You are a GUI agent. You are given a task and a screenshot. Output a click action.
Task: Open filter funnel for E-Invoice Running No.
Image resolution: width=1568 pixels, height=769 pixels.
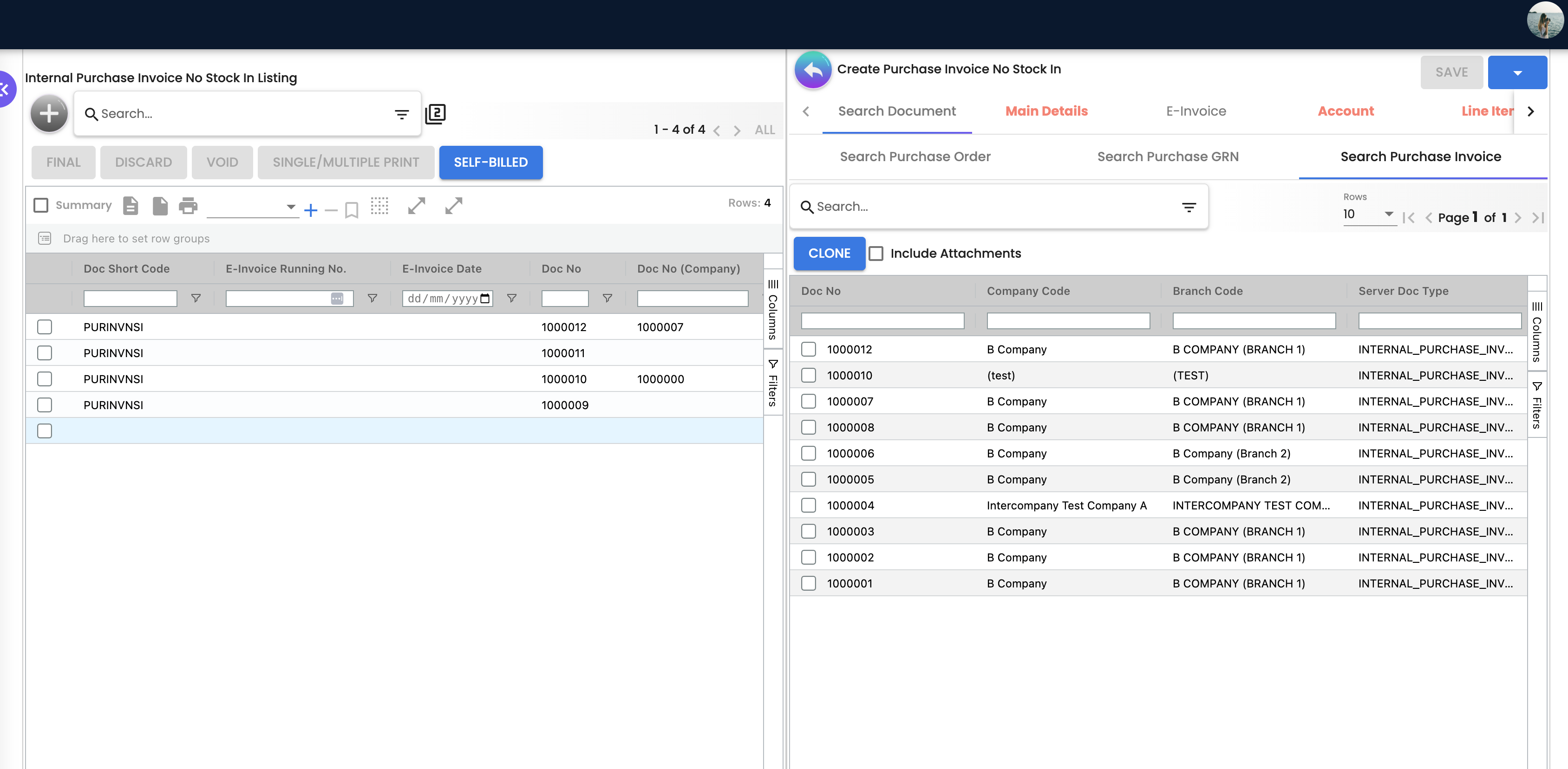tap(372, 298)
